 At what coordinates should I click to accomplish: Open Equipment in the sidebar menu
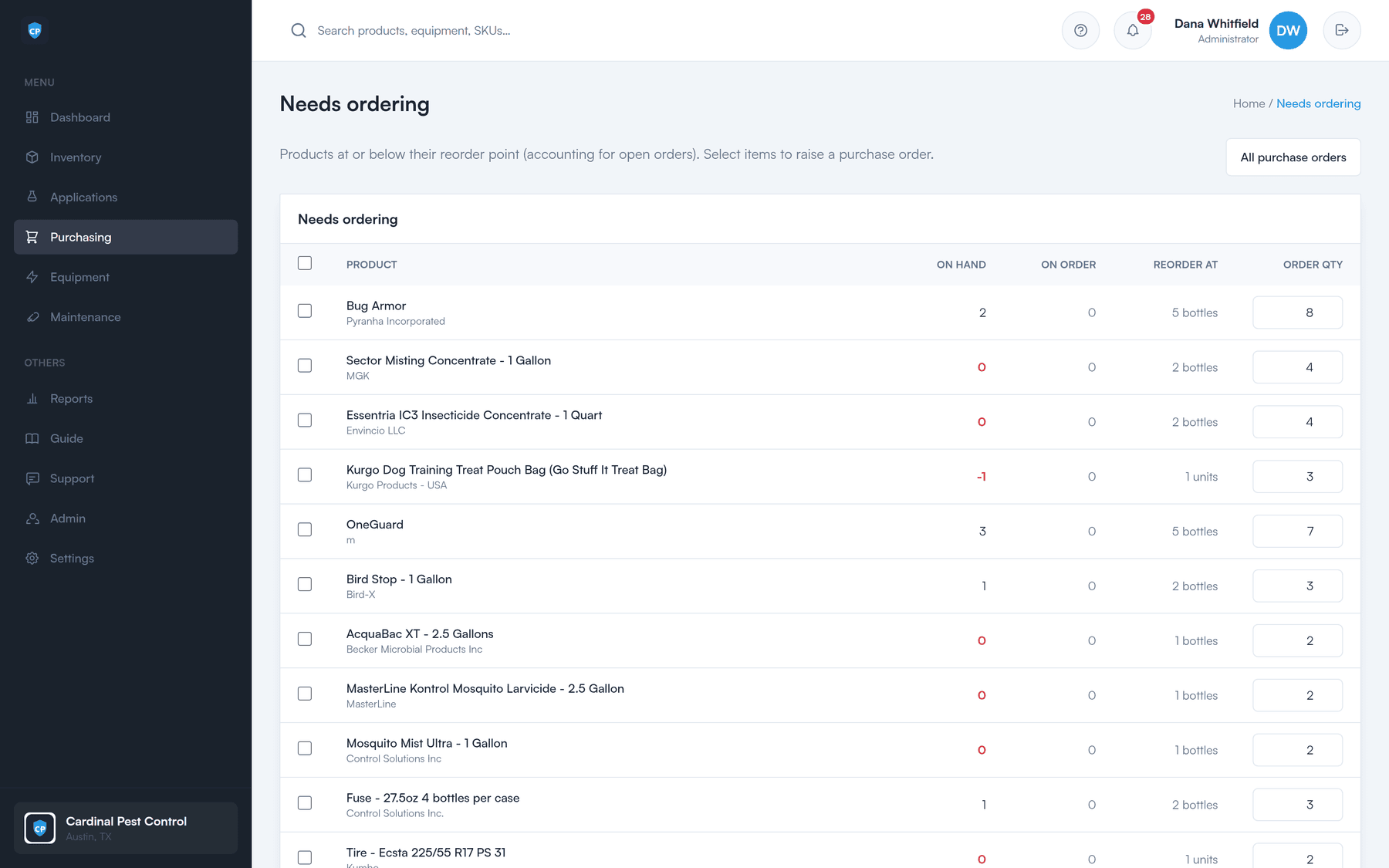(x=126, y=277)
